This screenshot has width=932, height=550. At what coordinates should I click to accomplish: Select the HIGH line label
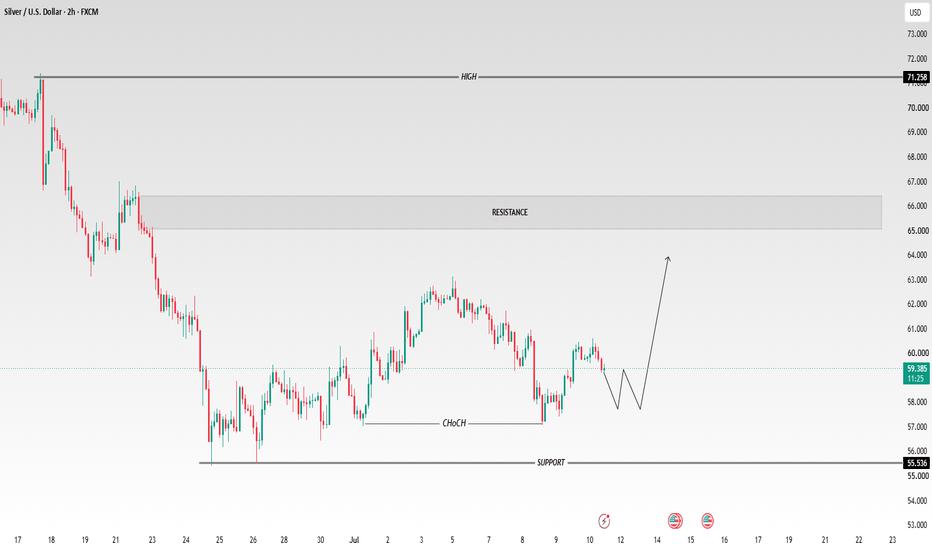pos(469,77)
